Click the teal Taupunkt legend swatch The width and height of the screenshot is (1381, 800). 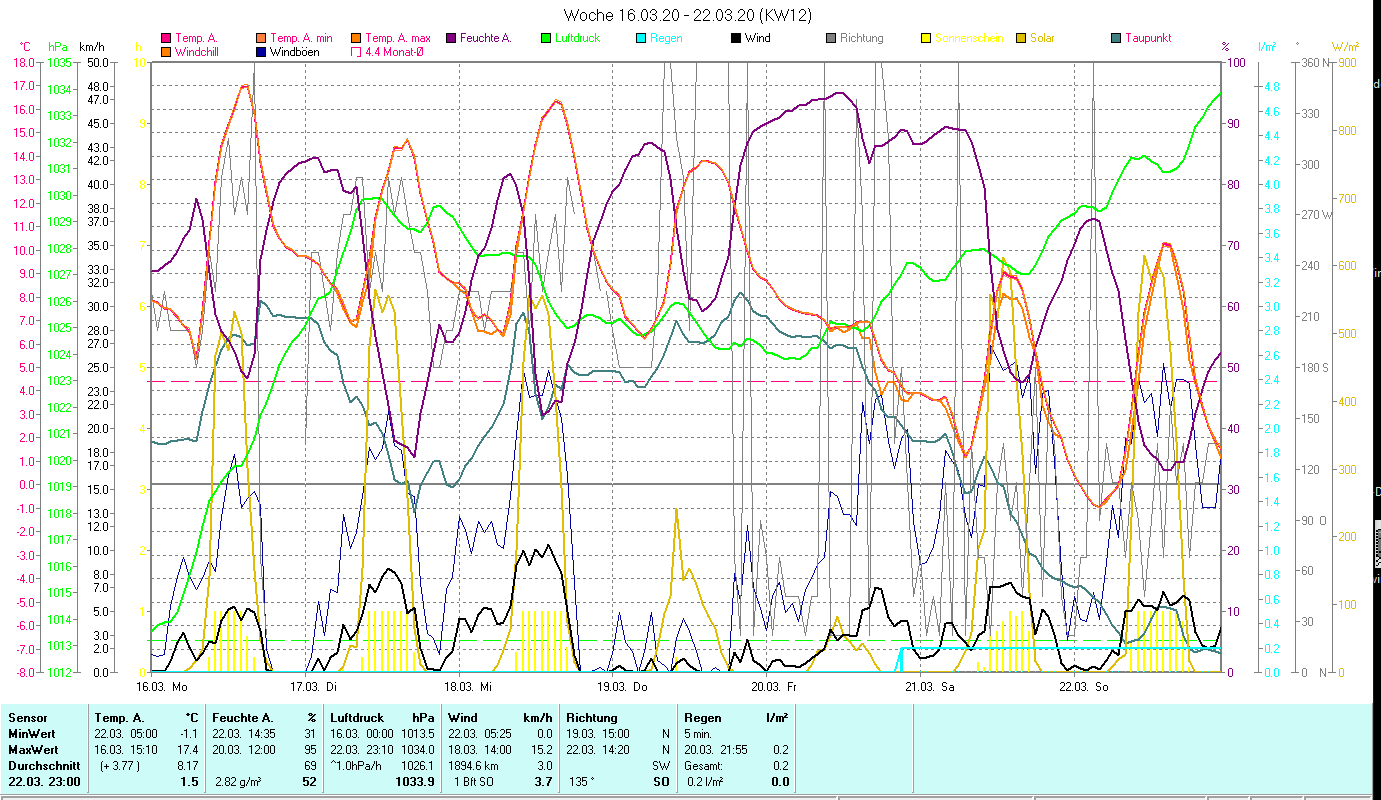1116,39
